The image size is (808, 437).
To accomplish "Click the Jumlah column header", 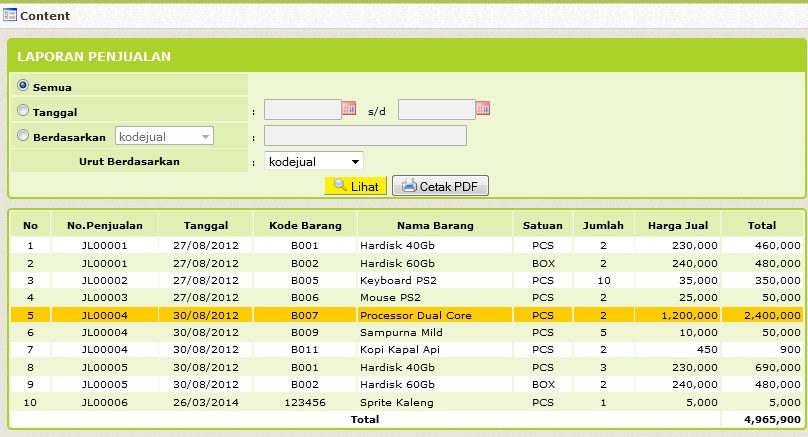I will [x=603, y=225].
